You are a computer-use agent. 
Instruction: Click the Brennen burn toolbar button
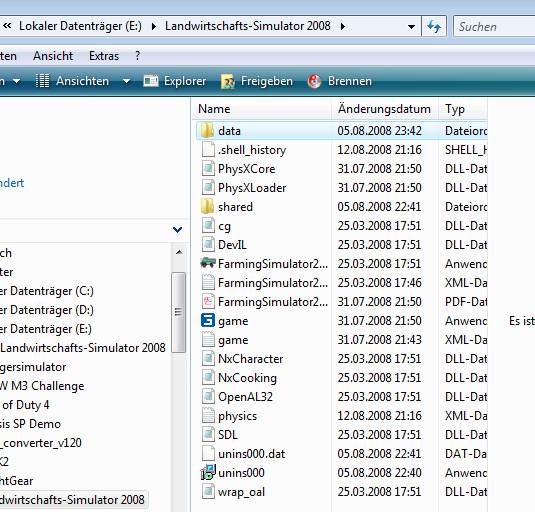coord(339,81)
